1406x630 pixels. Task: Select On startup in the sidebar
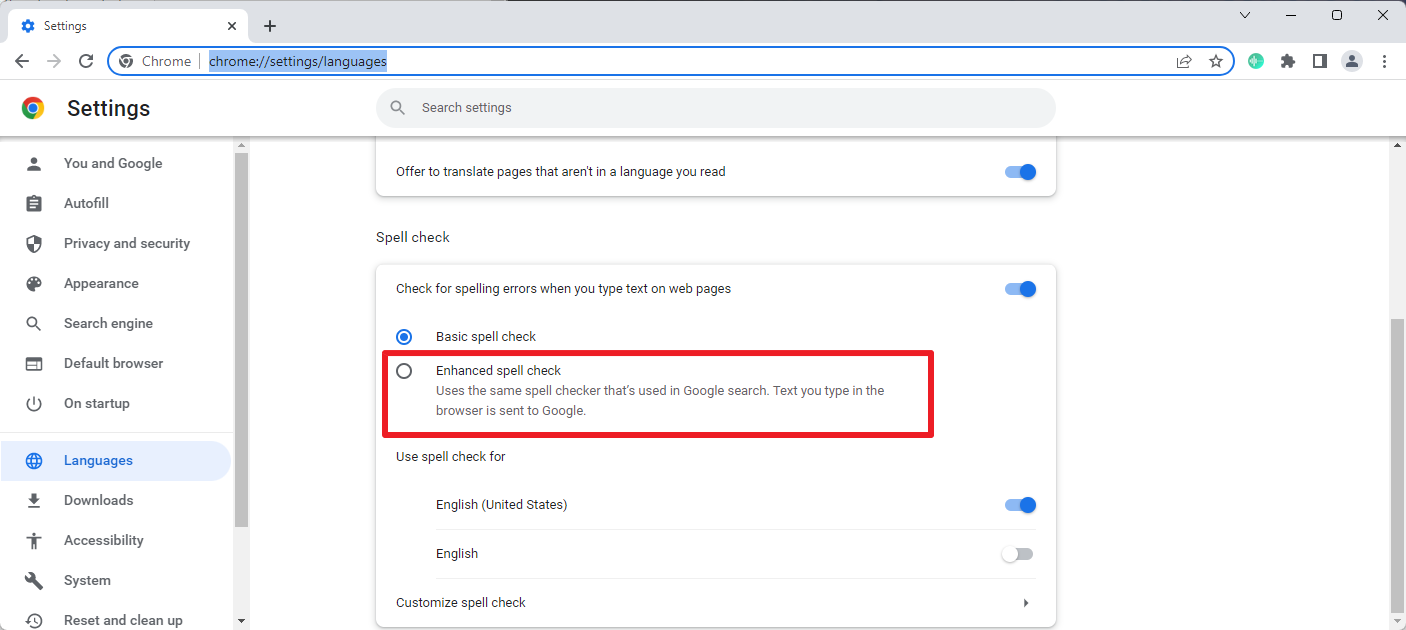96,403
